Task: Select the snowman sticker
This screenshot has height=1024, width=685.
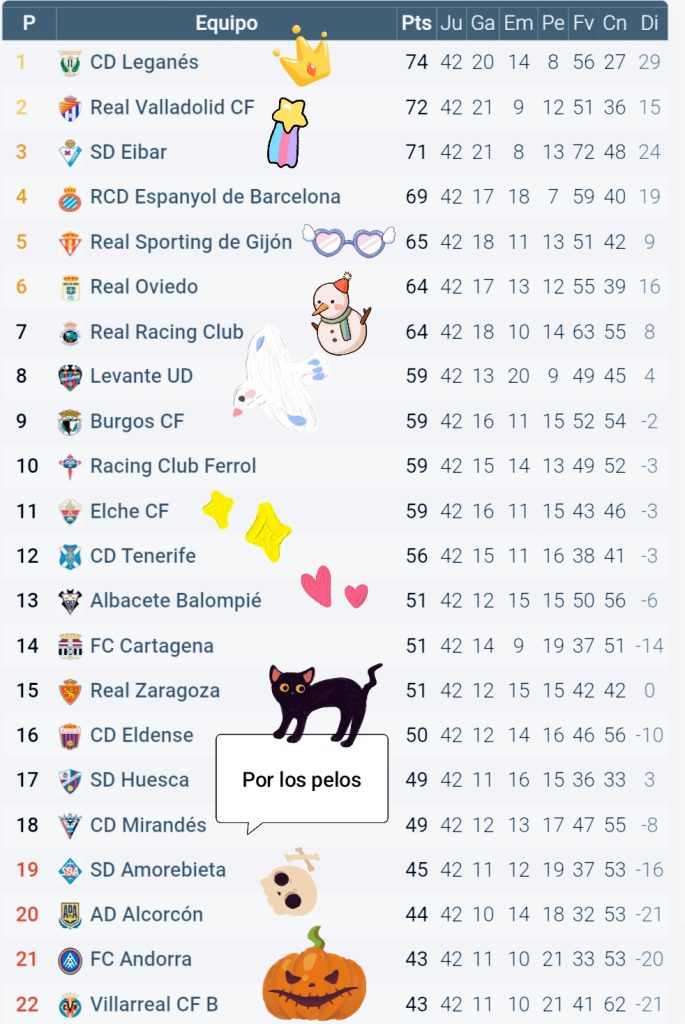Action: pos(340,315)
